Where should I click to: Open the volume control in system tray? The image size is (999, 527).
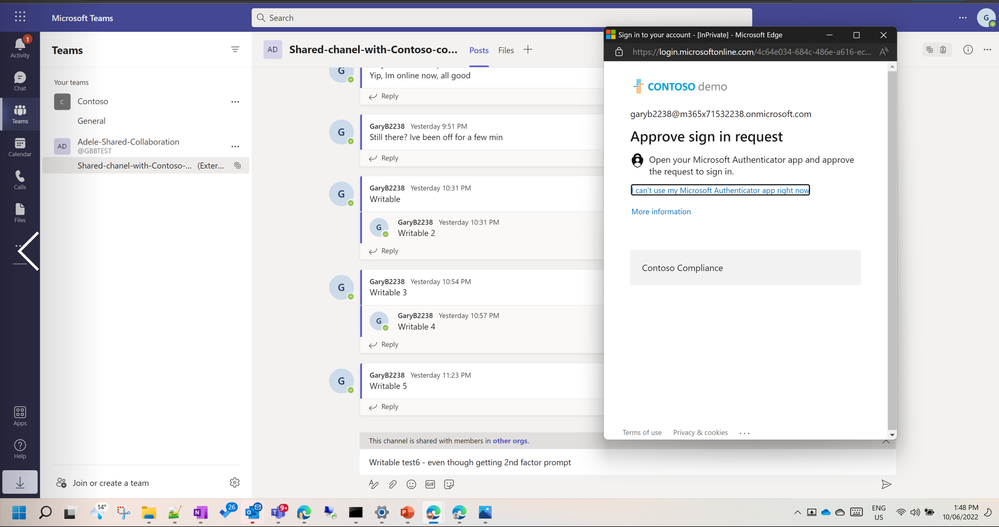pyautogui.click(x=915, y=512)
